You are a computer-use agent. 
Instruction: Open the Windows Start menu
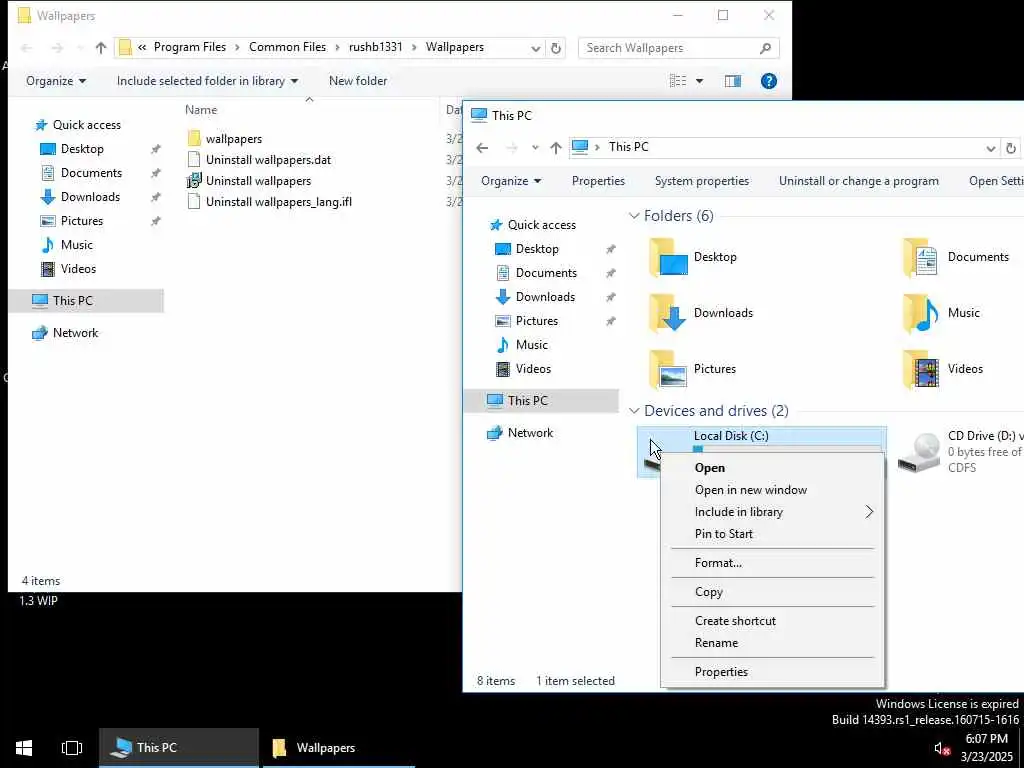coord(24,748)
